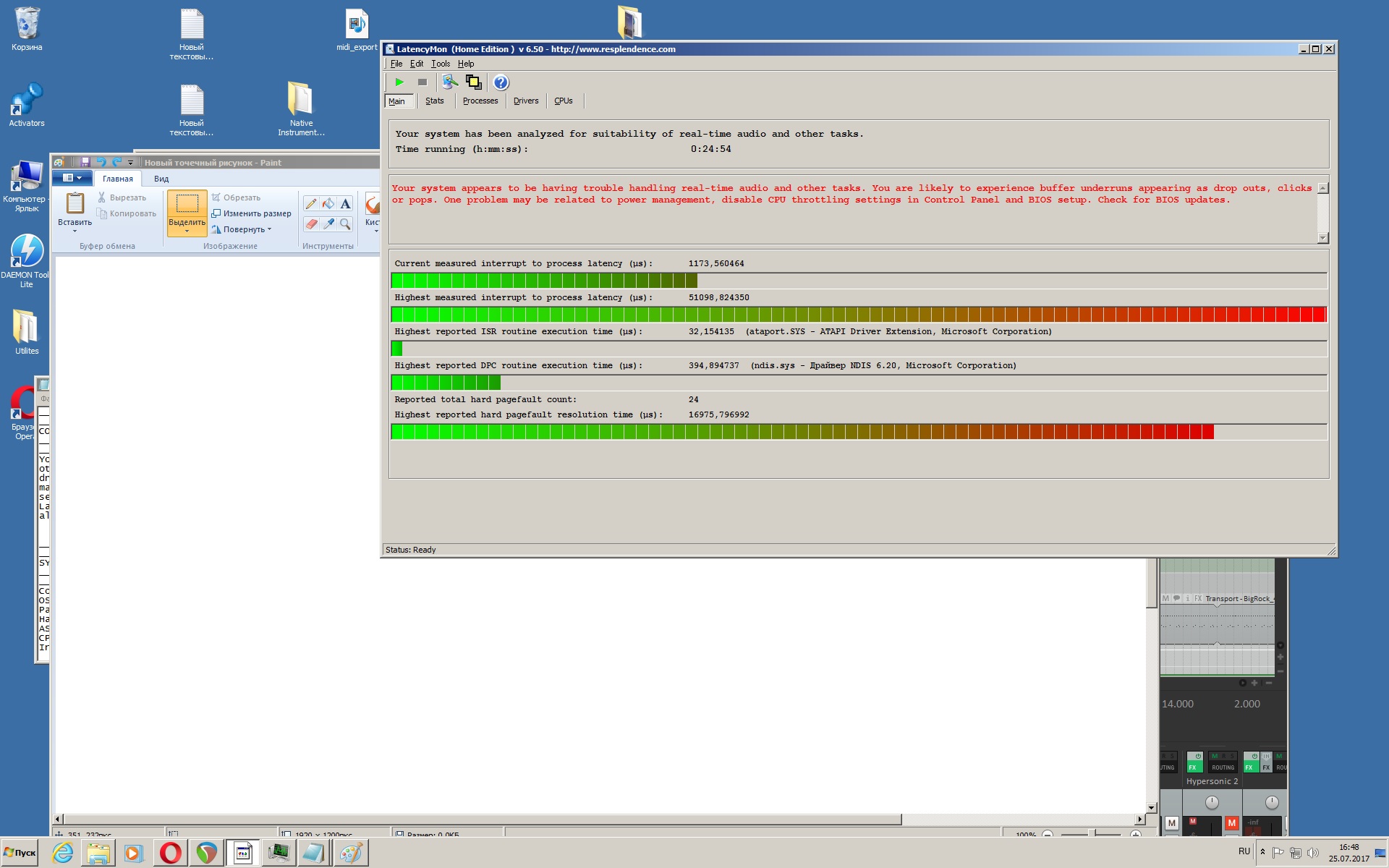Switch to the Drivers tab

(x=526, y=101)
